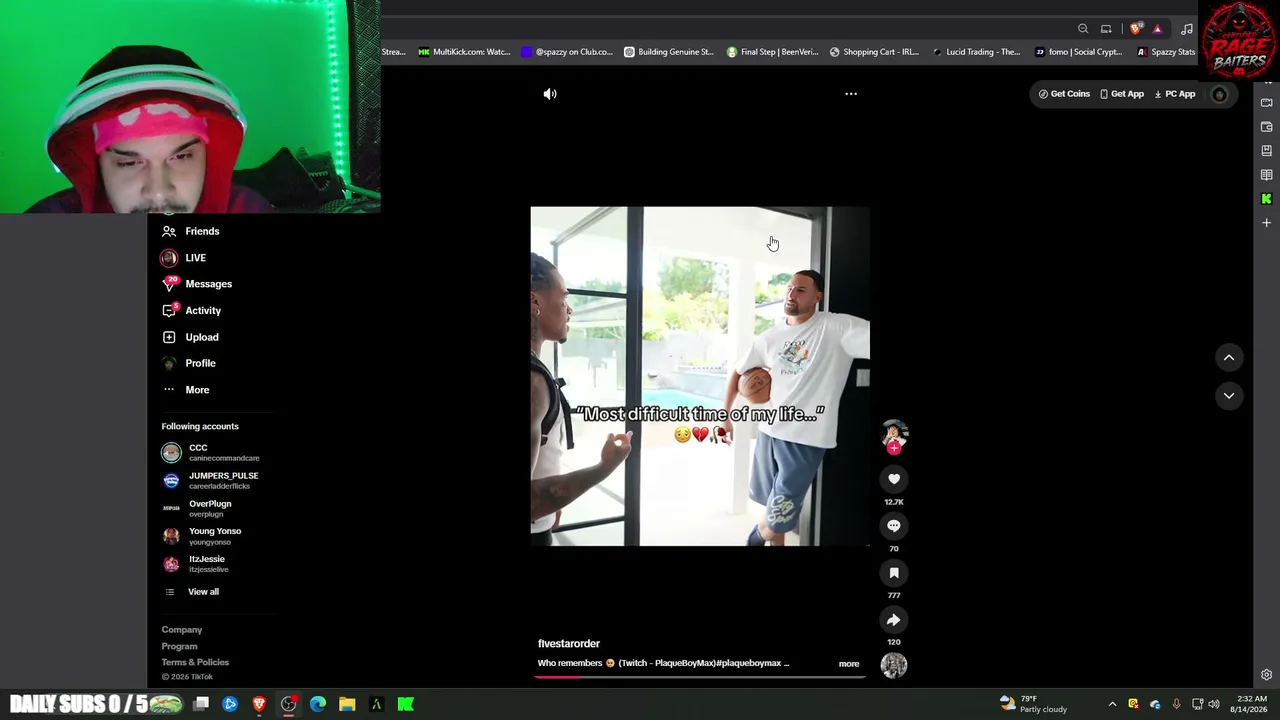
Task: Open the Building Genuine St... bookmark
Action: 669,52
